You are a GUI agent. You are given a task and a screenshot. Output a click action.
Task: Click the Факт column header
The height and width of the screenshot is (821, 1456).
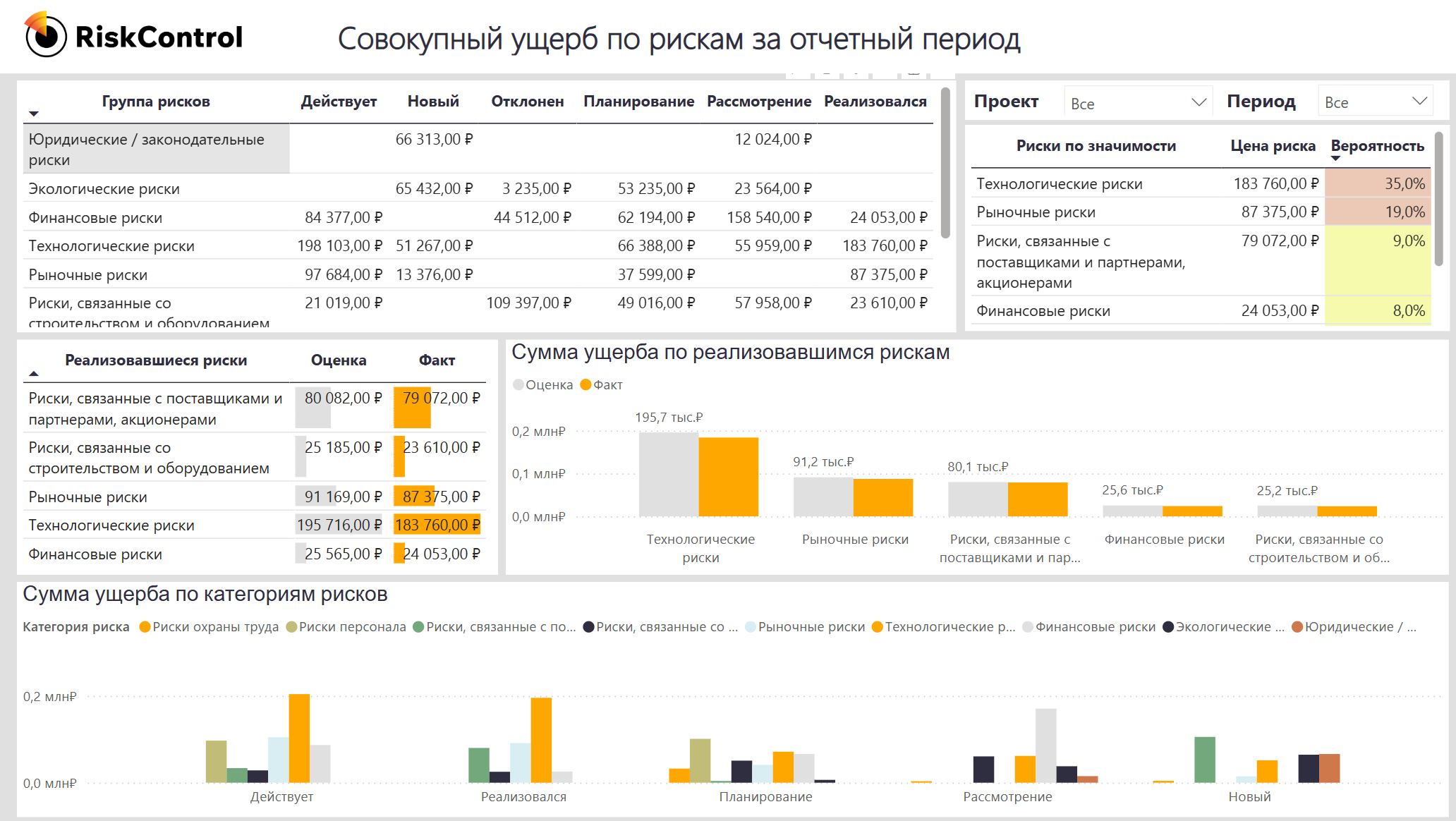coord(437,360)
